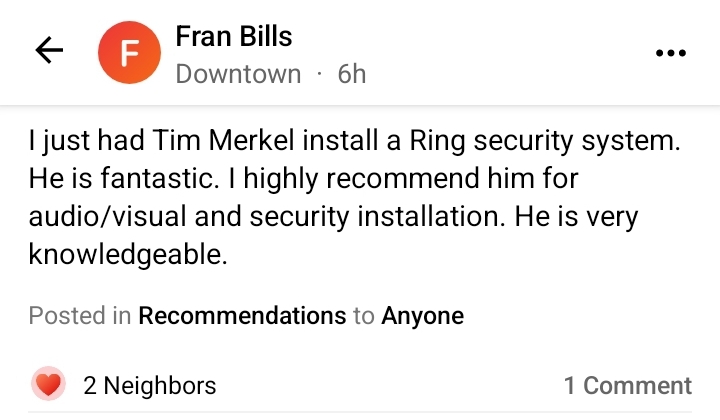The height and width of the screenshot is (420, 720).
Task: Open the 1 Comment thread
Action: [x=628, y=386]
